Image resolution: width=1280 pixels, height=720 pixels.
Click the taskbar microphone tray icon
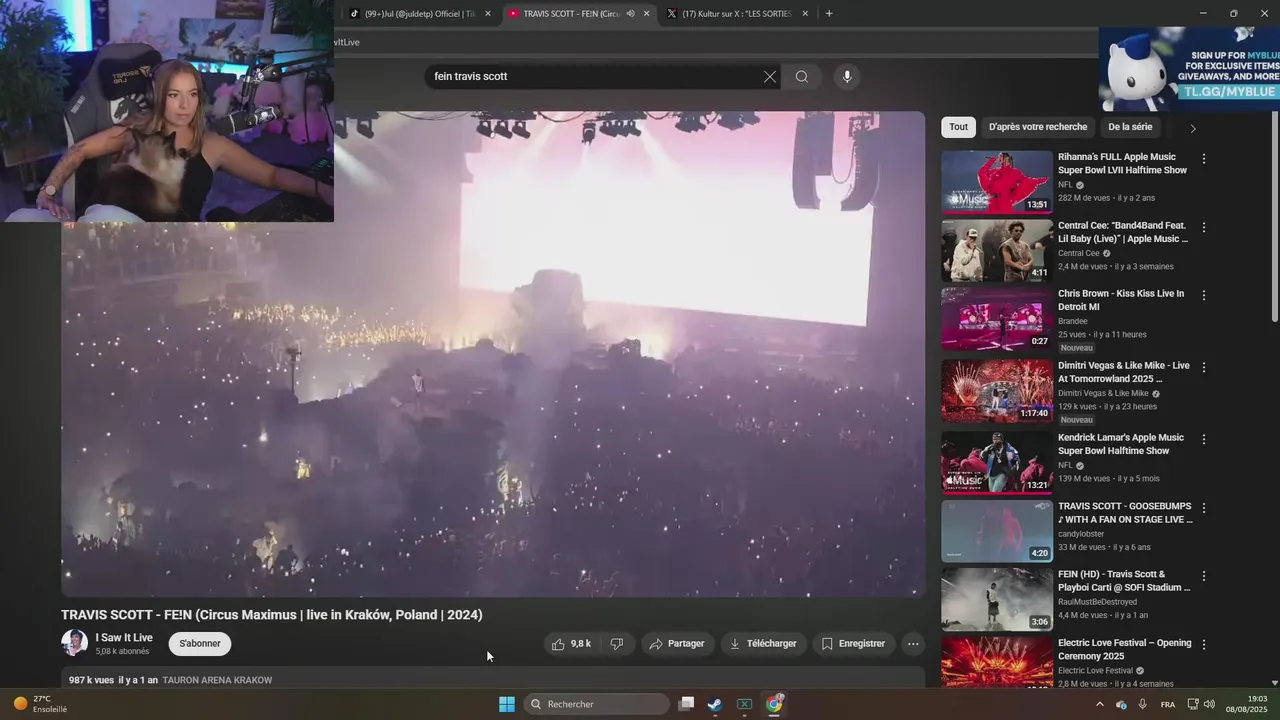point(1143,704)
